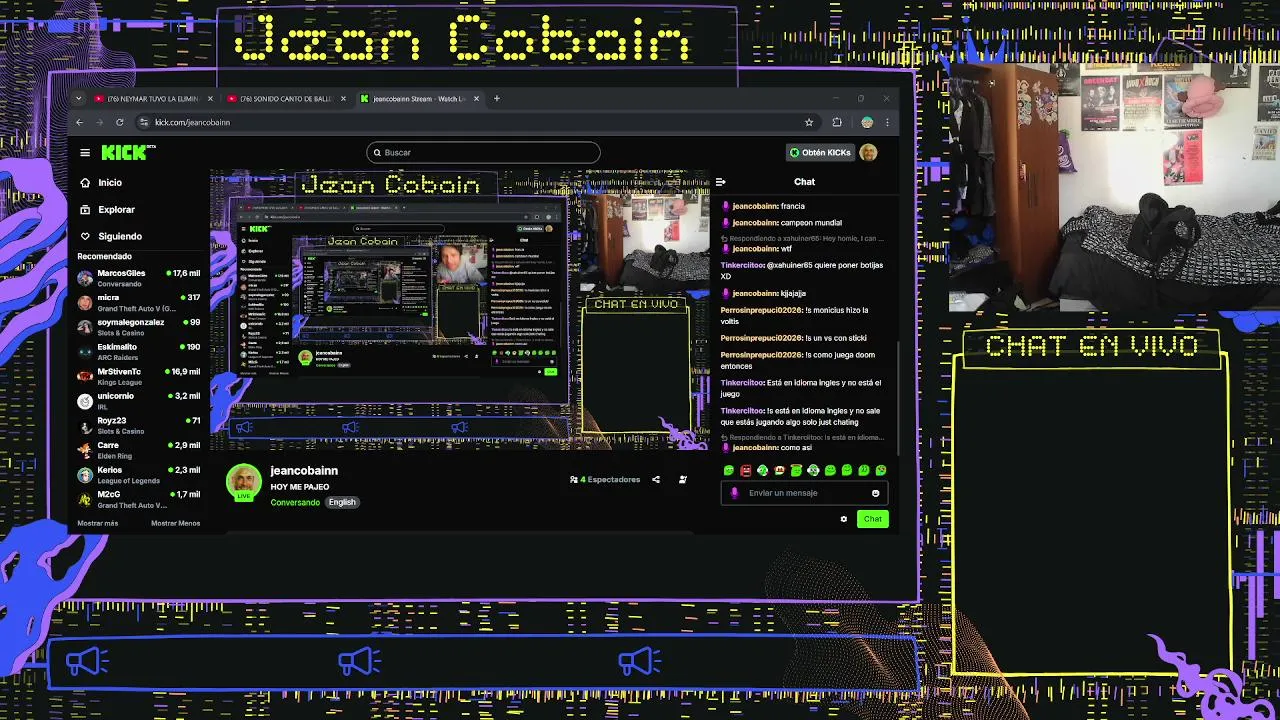Close the jeancobainn Stream tab
Image resolution: width=1280 pixels, height=720 pixels.
coord(476,99)
